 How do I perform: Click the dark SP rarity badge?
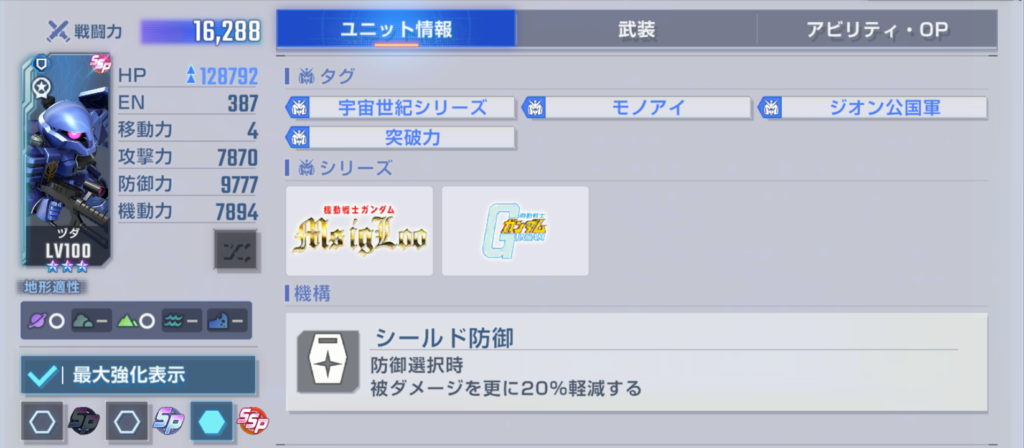point(83,421)
